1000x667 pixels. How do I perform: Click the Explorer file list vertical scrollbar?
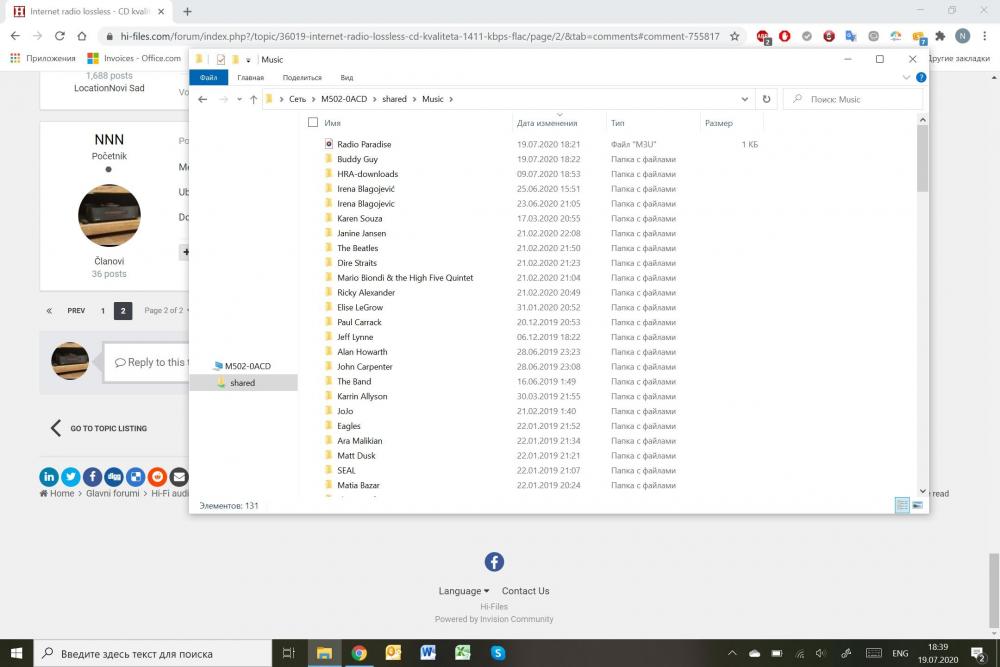point(922,158)
